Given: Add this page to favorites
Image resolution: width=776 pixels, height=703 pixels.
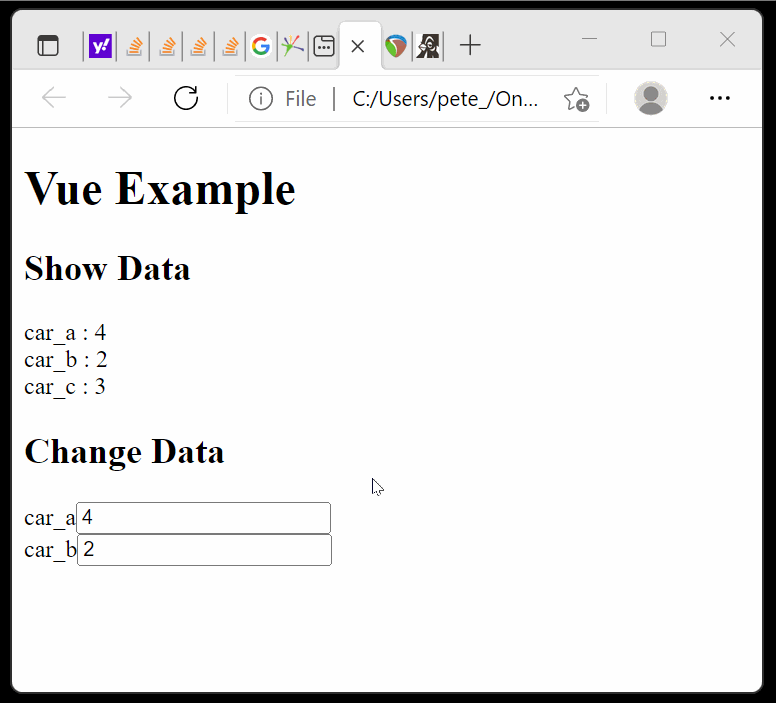Looking at the screenshot, I should pos(576,99).
